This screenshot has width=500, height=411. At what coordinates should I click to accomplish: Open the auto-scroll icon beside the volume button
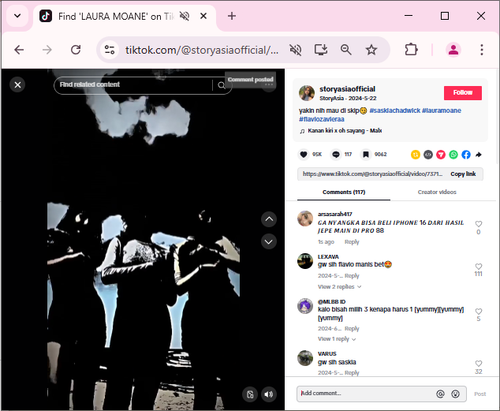pyautogui.click(x=250, y=394)
